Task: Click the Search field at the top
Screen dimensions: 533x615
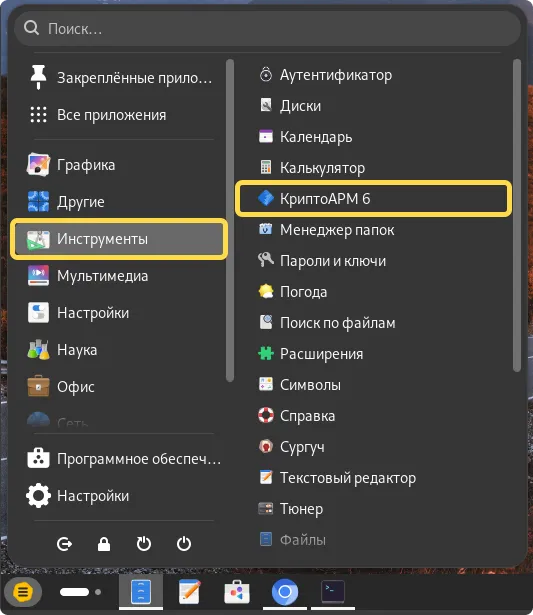Action: tap(267, 29)
